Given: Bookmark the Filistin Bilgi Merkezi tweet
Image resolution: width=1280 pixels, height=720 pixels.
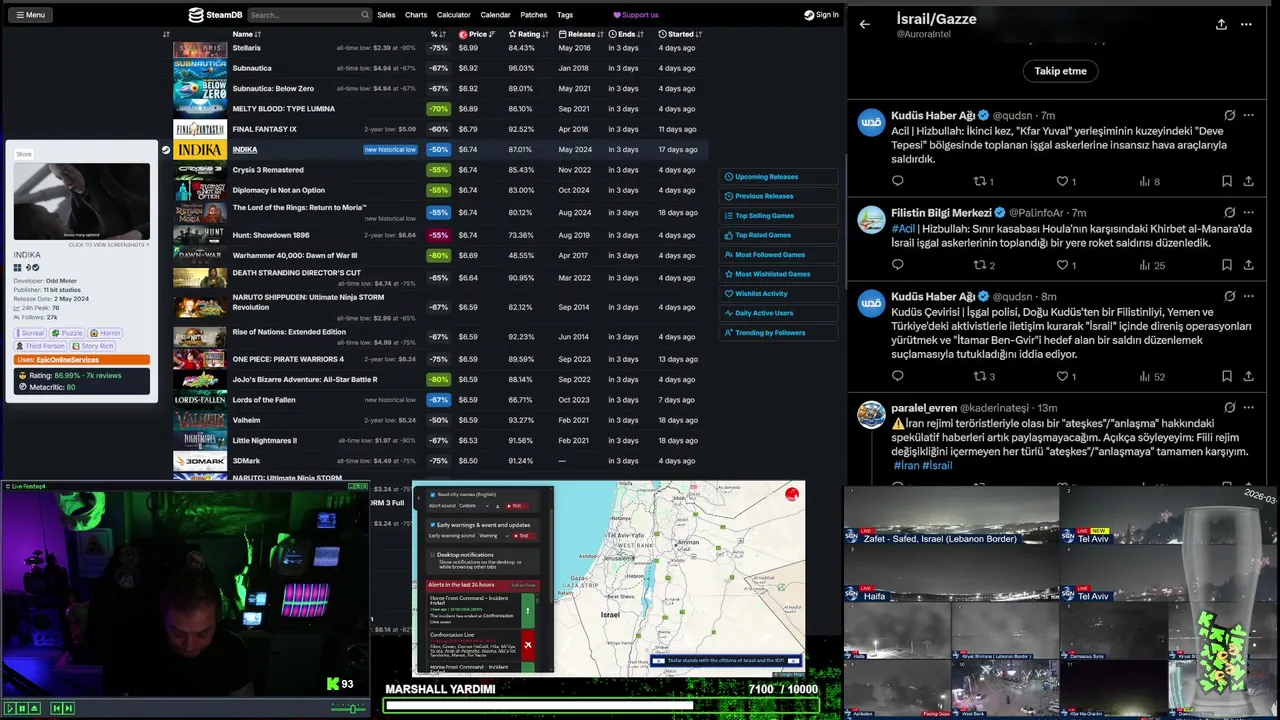Looking at the screenshot, I should 1226,265.
